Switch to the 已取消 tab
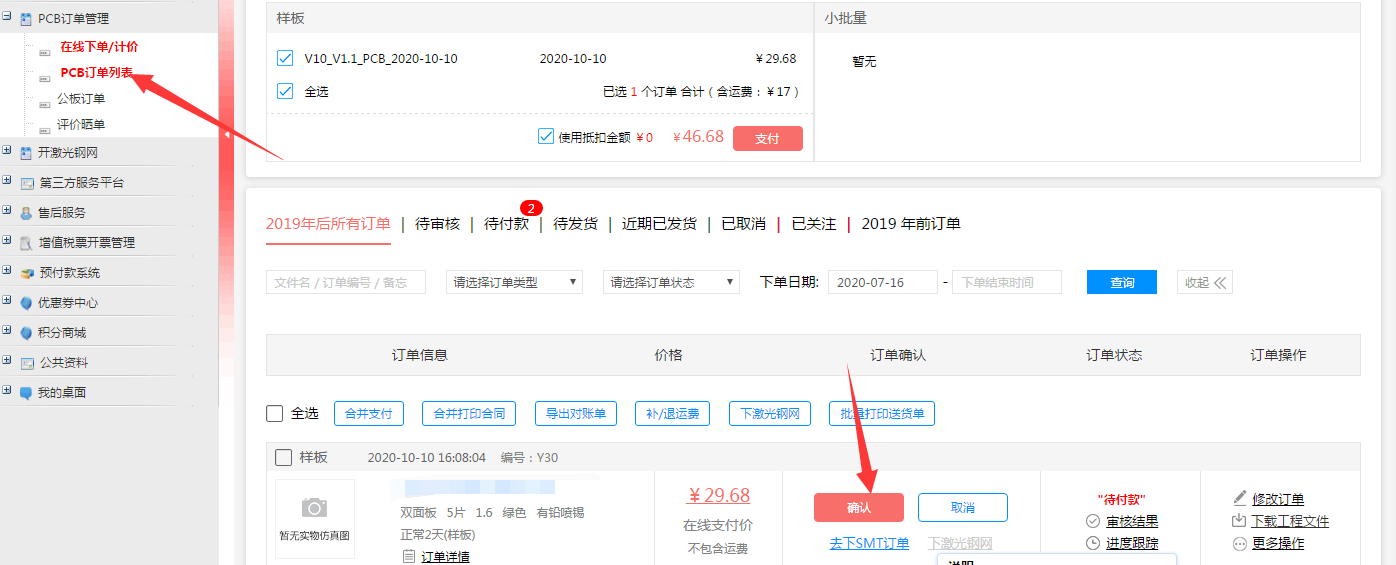This screenshot has height=565, width=1396. click(743, 224)
